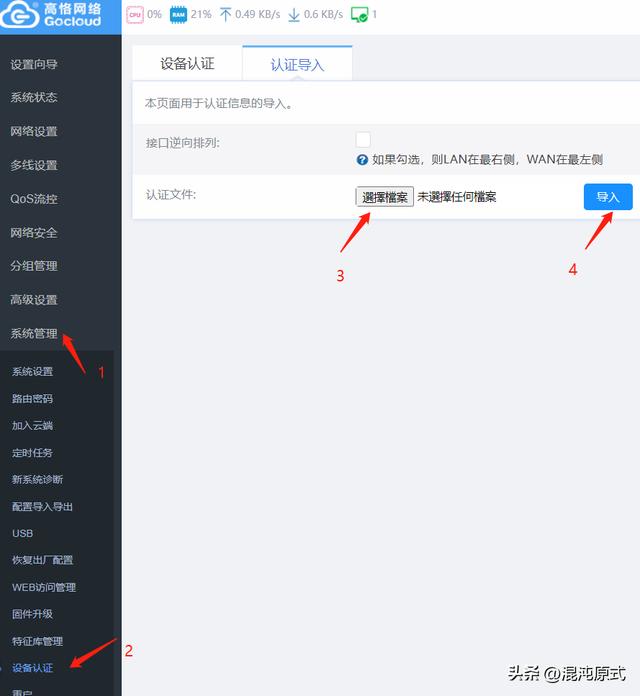
Task: Open 固件升级 submenu item
Action: click(x=32, y=614)
